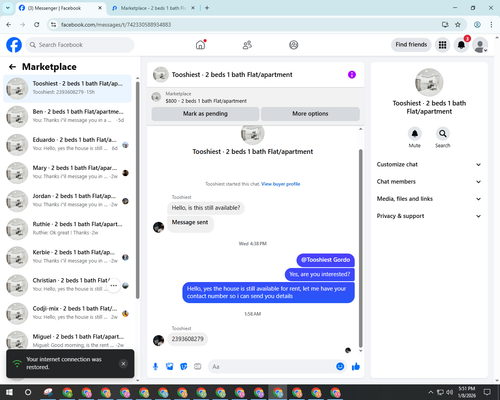
Task: Click the back arrow next to Marketplace
Action: point(12,67)
